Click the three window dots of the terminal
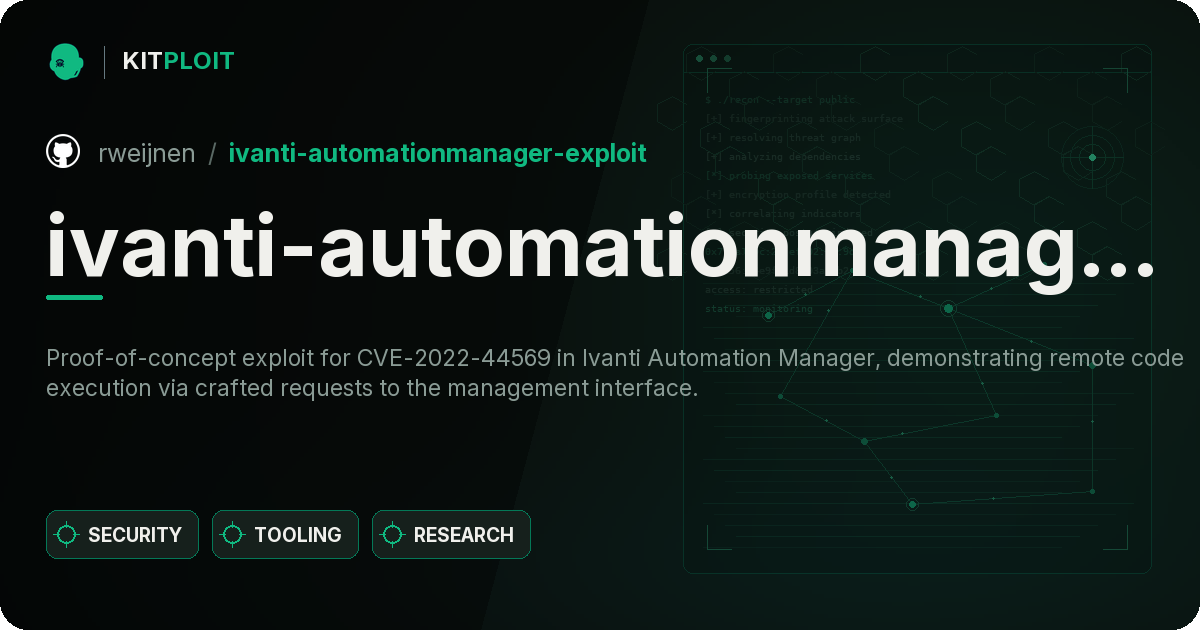Viewport: 1200px width, 630px height. [713, 59]
